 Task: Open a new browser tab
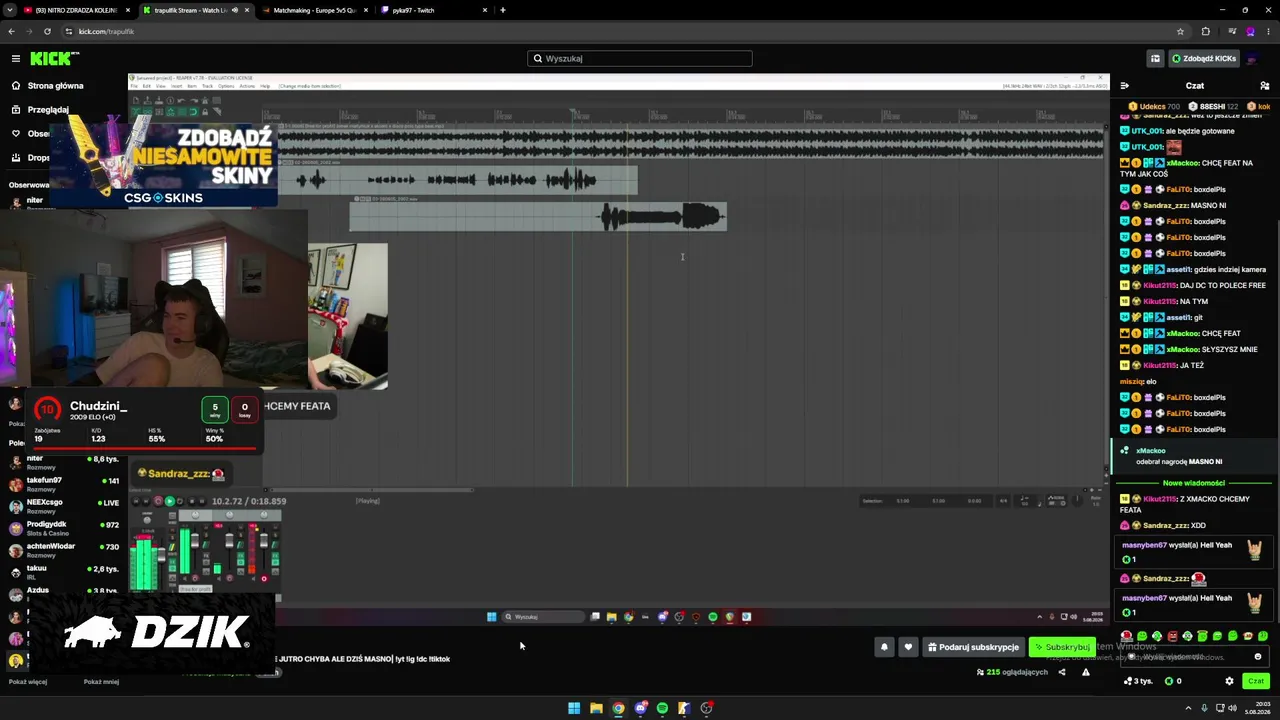pos(503,10)
